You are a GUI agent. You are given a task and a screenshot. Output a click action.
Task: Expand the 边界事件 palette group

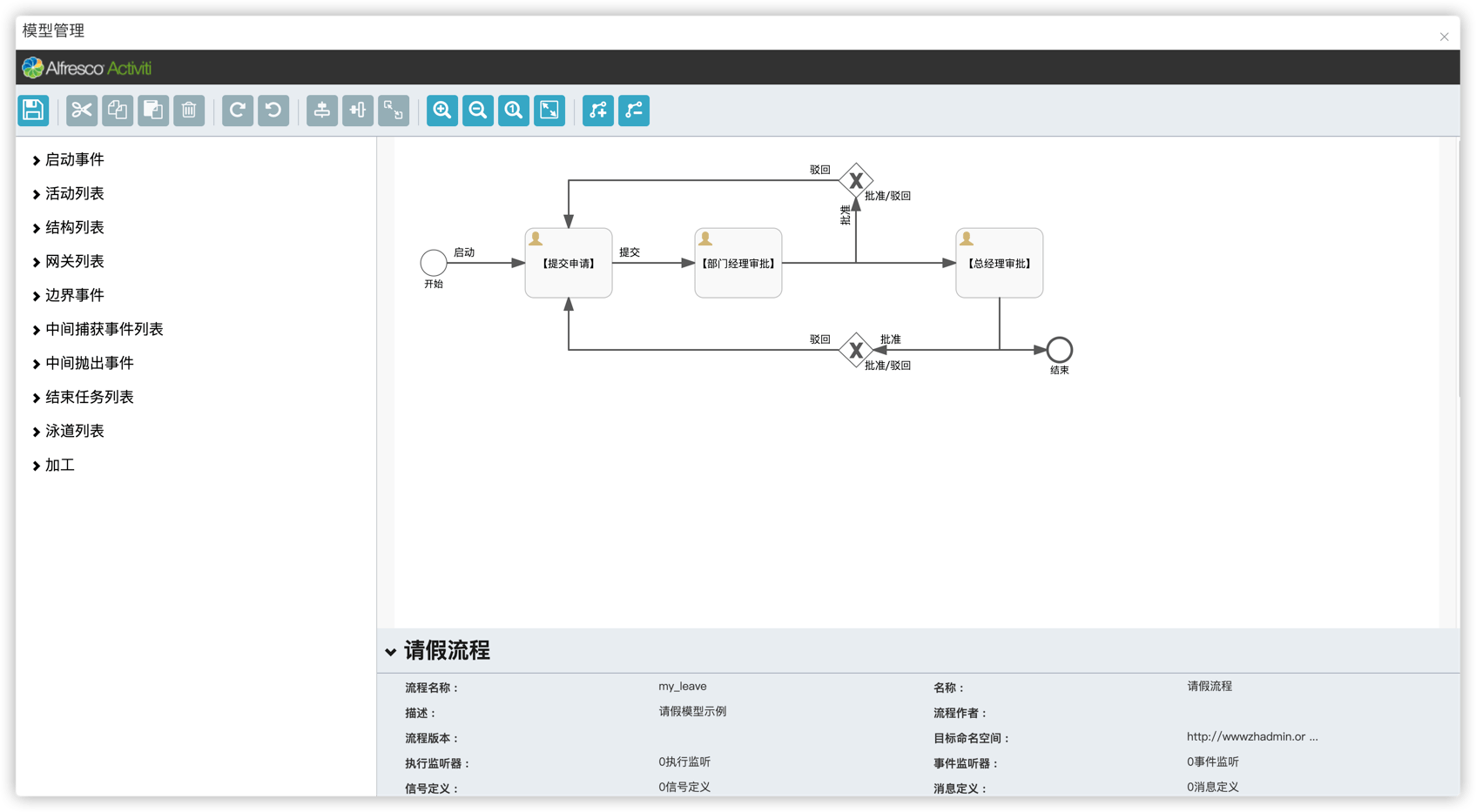tap(68, 296)
